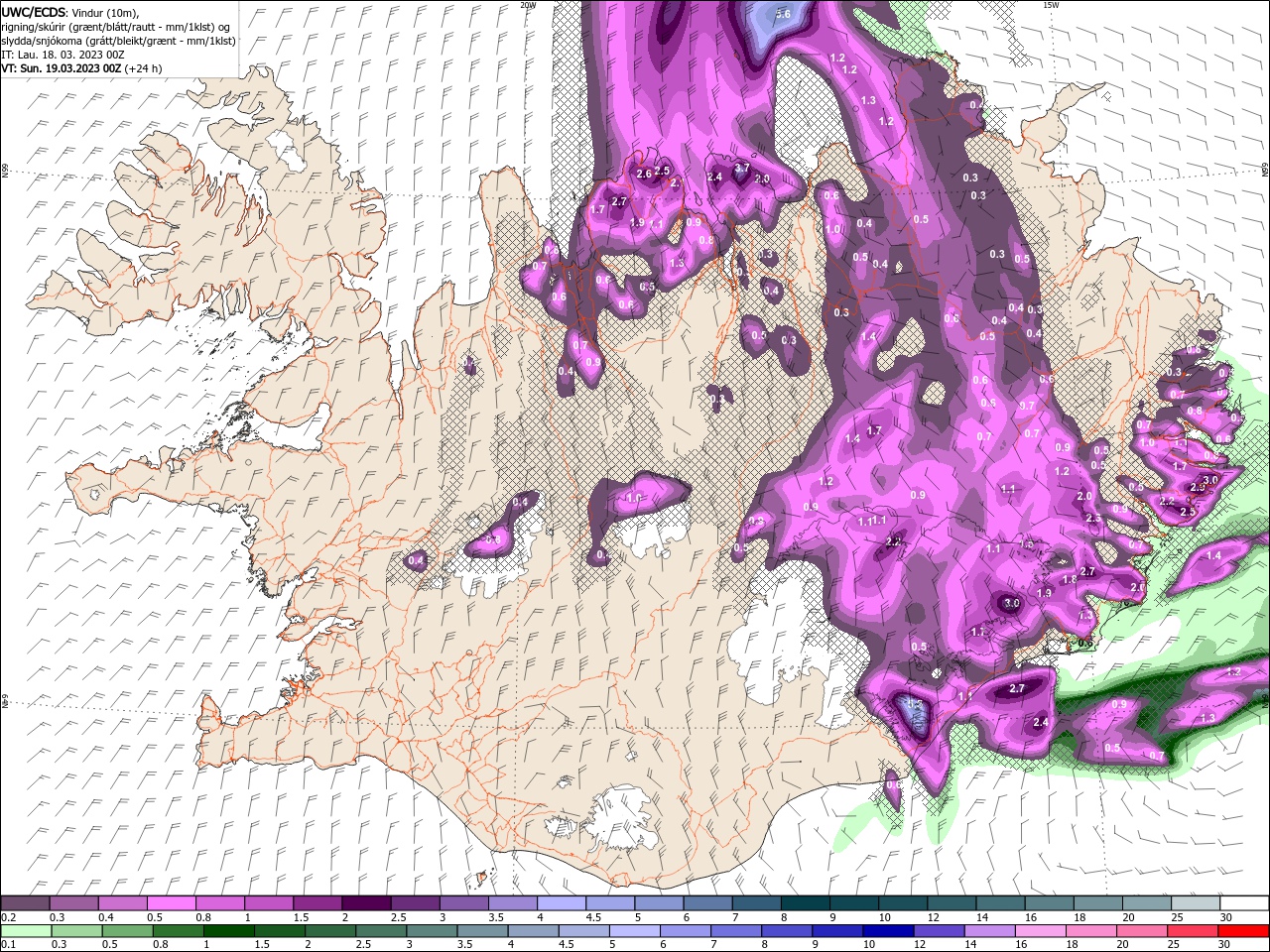Select the 20 pink-red swatch in lower legend
This screenshot has height=952, width=1270.
(1142, 930)
